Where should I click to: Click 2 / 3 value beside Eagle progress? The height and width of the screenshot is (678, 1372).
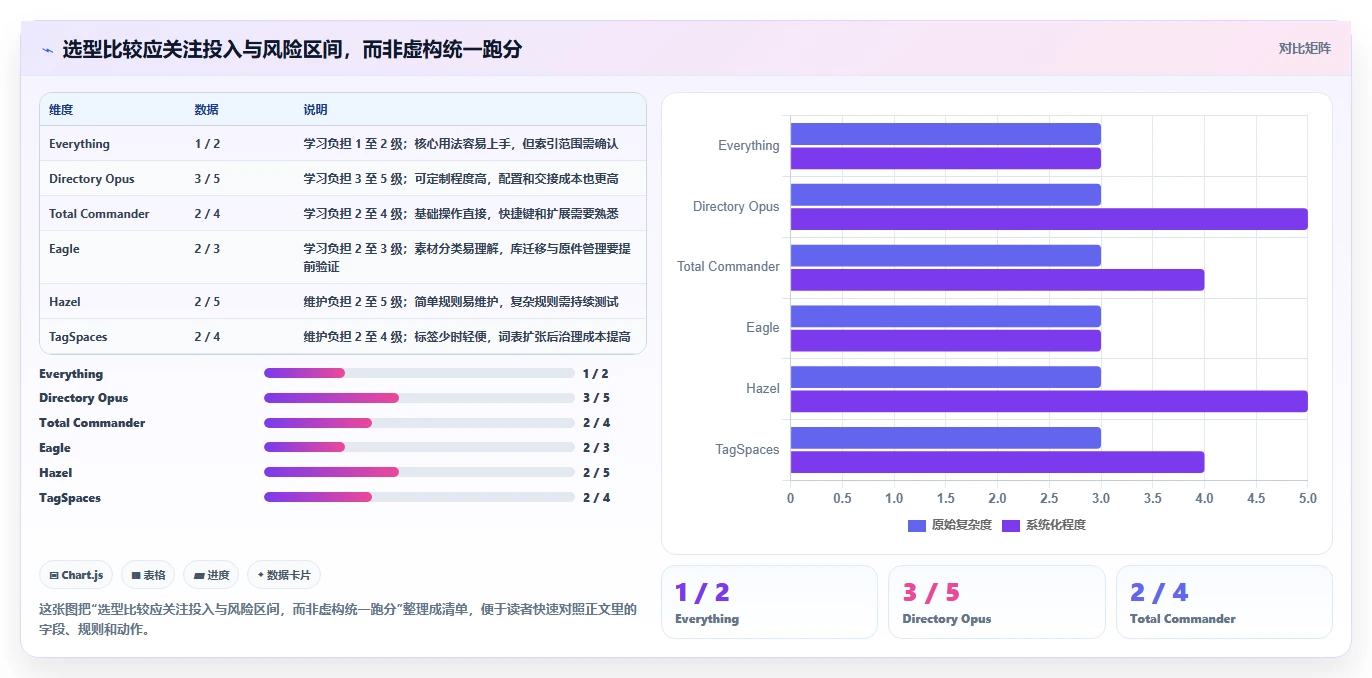596,448
